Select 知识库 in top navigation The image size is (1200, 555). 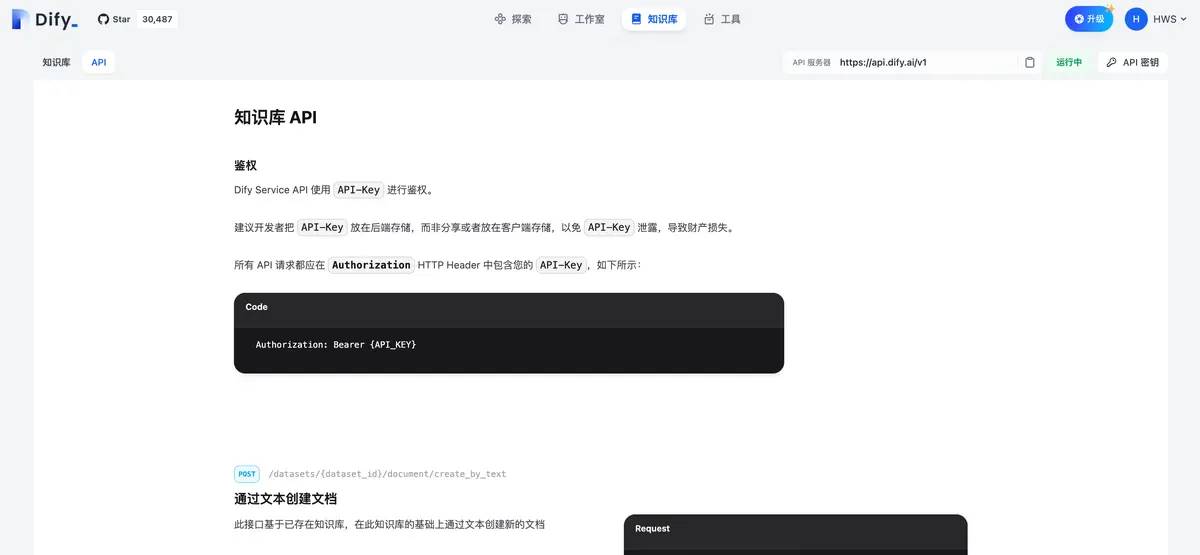[653, 19]
